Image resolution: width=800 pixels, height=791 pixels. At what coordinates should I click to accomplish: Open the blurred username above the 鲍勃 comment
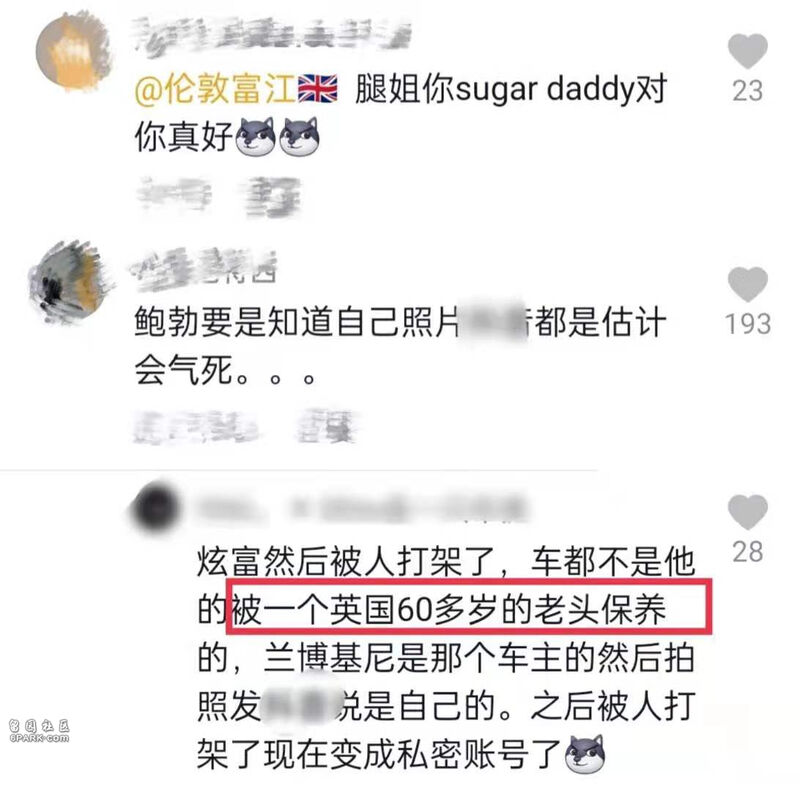click(x=203, y=268)
